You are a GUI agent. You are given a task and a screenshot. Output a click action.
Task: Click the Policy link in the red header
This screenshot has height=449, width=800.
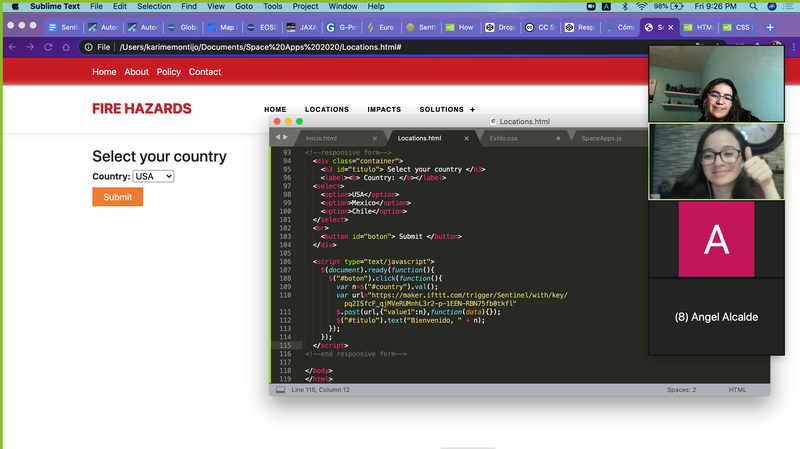click(x=169, y=72)
